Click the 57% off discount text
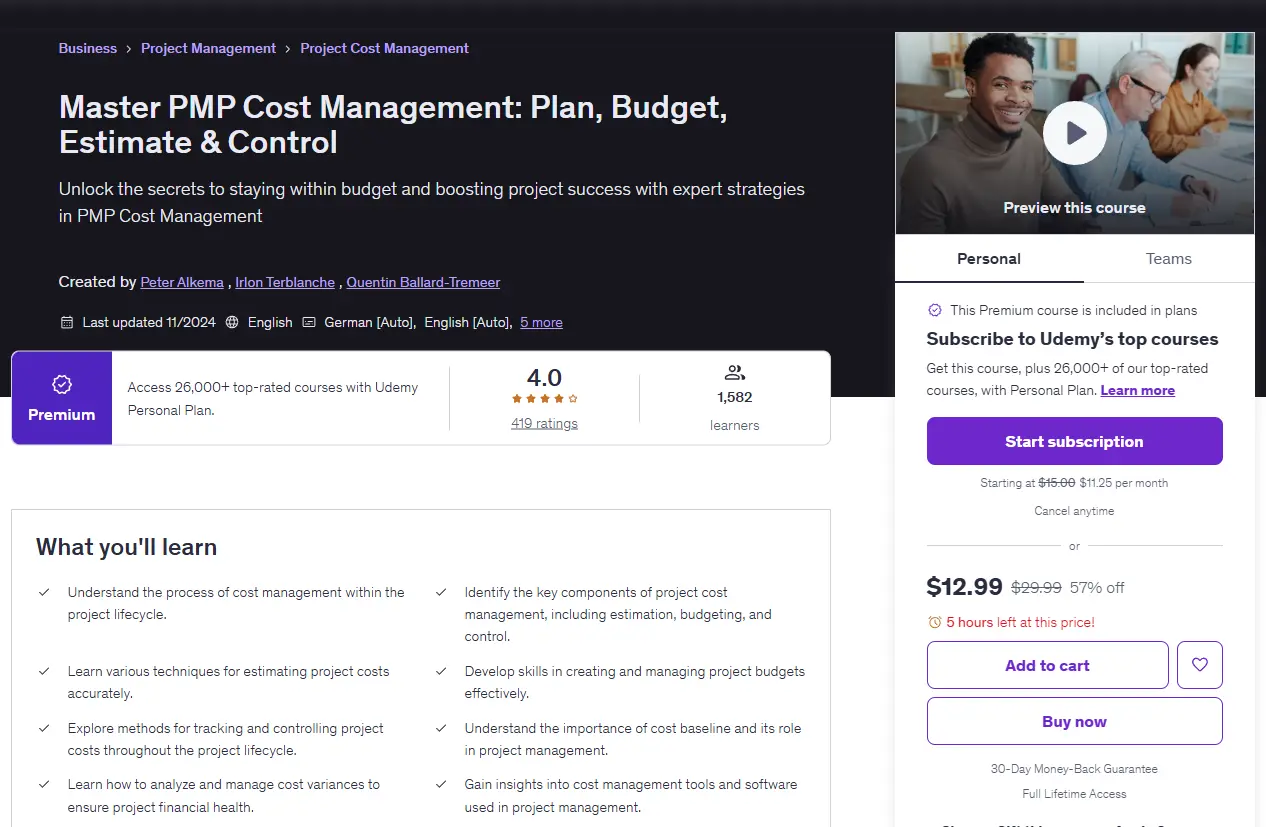The image size is (1266, 827). click(x=1097, y=587)
